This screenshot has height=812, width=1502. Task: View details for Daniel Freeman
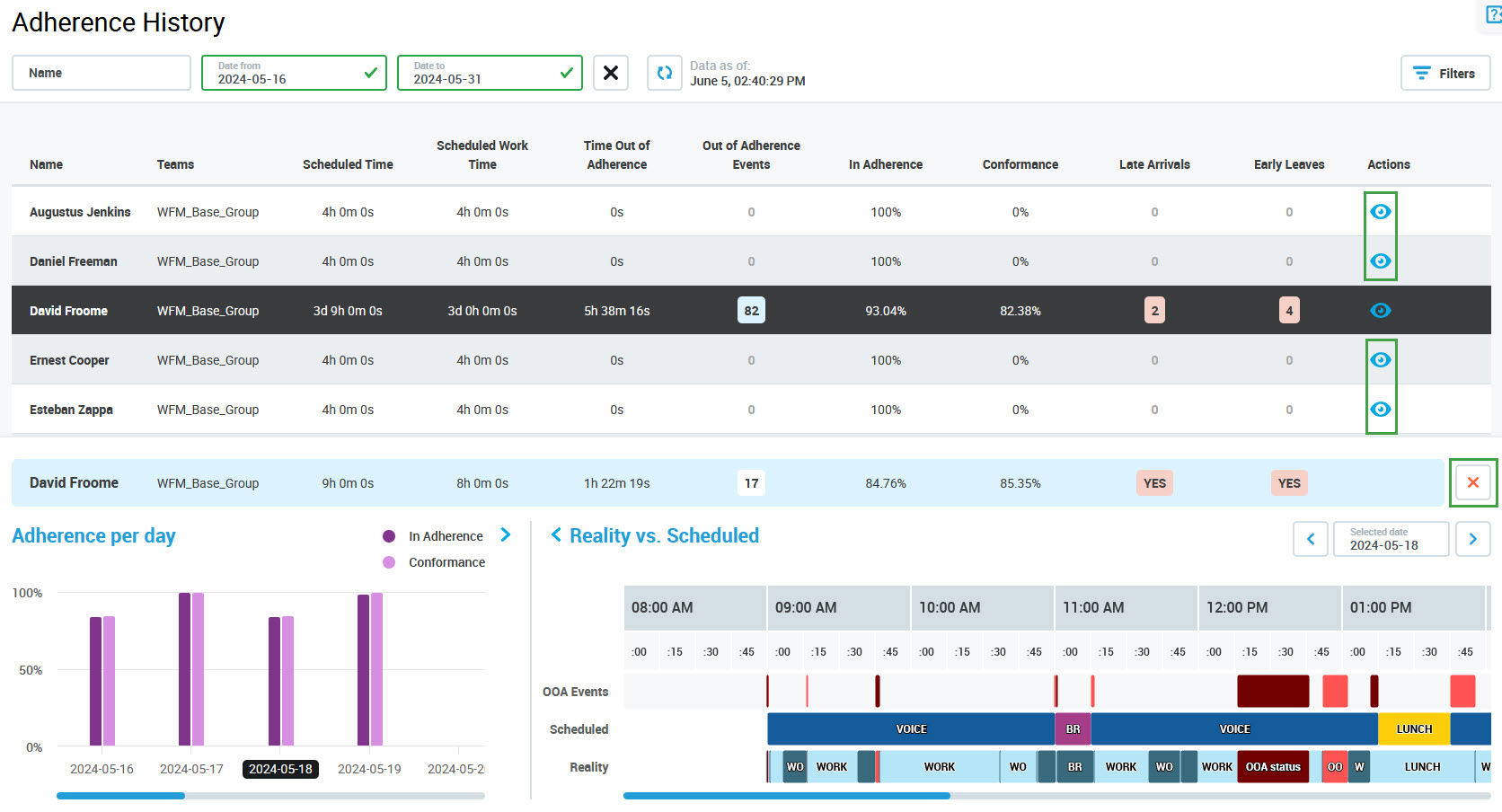[1380, 261]
